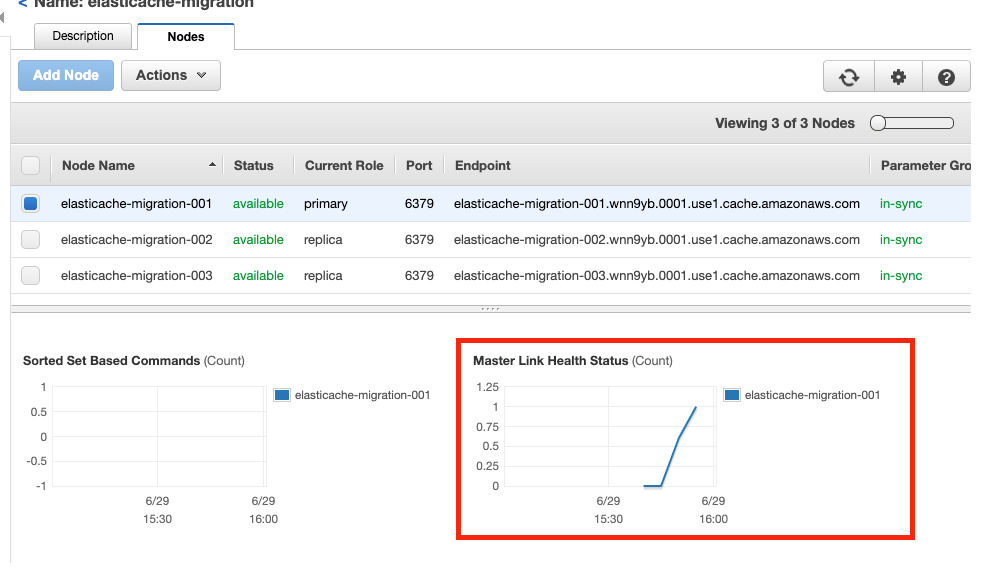Click in-sync for elasticache-migration-002
Screen dimensions: 986x573
click(x=900, y=240)
